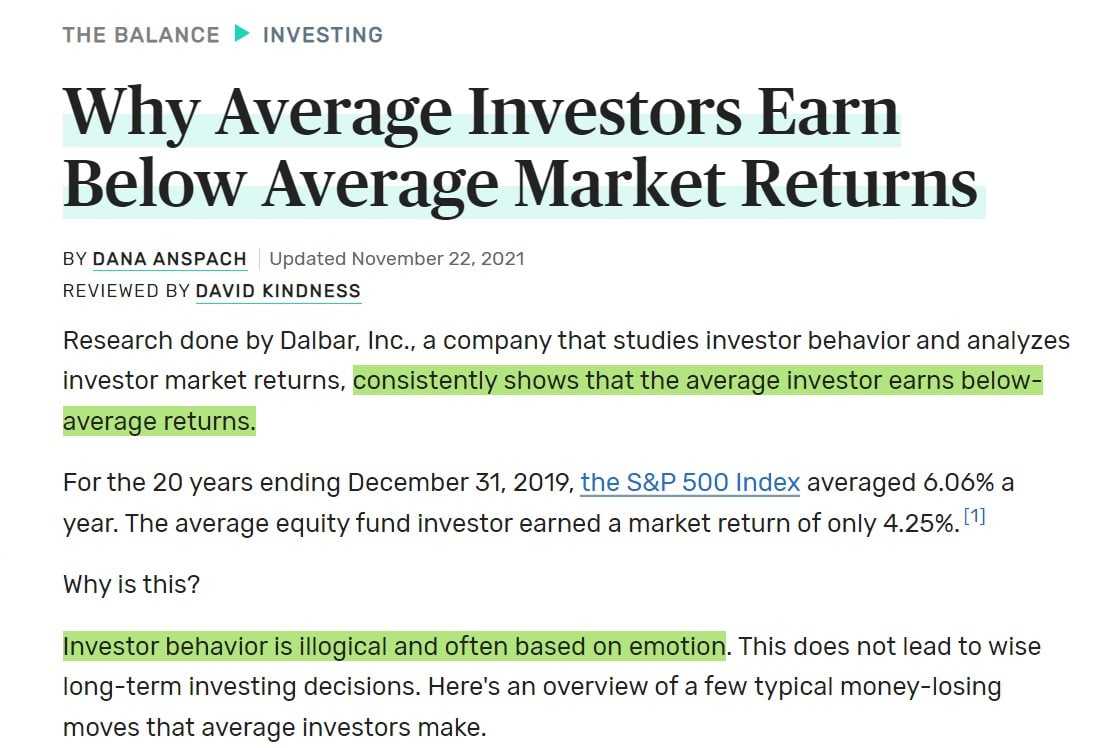Click the "Why is this?" paragraph
Screen dimensions: 1098x748
[x=131, y=584]
